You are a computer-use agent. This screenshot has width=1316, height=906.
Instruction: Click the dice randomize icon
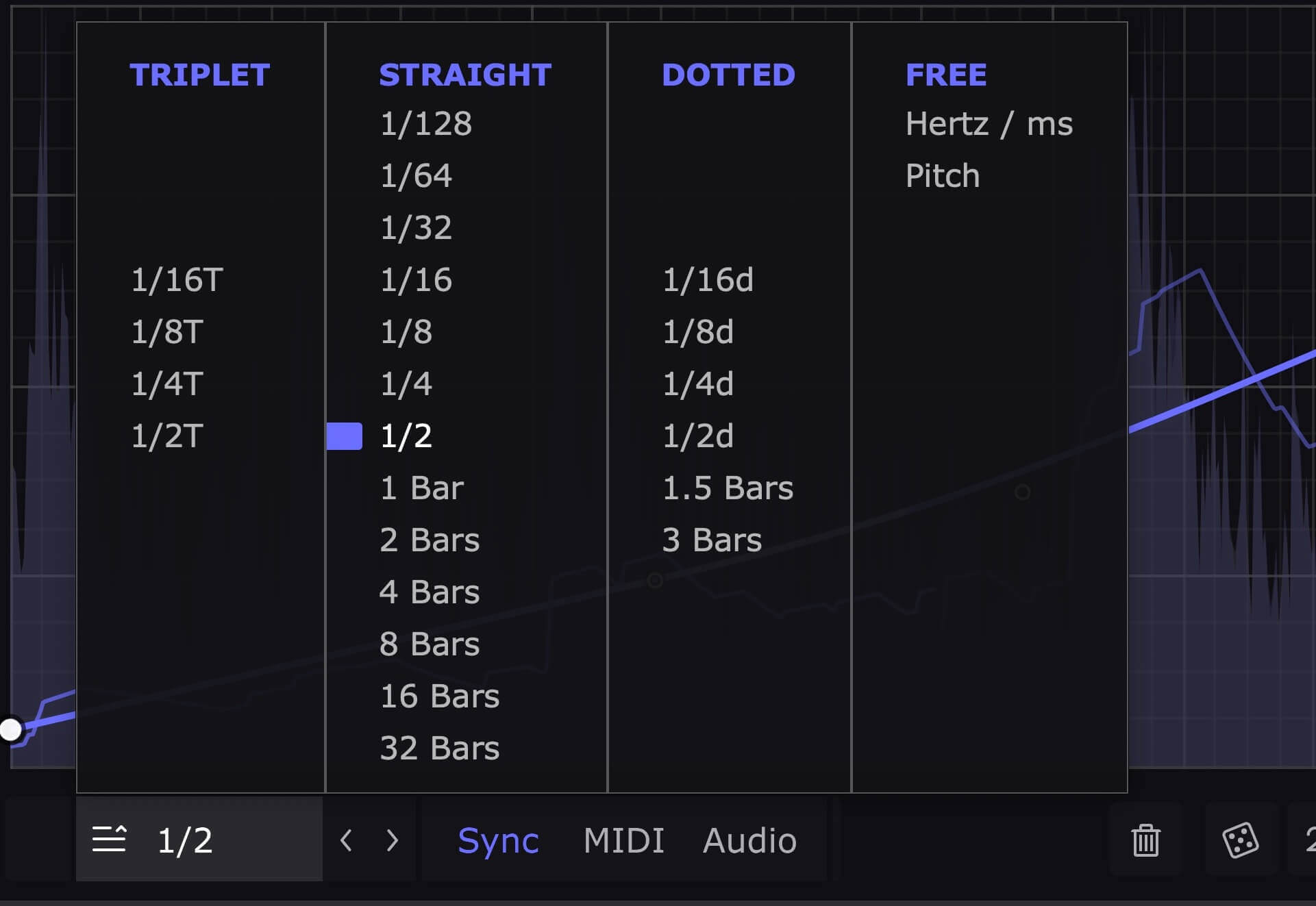pos(1240,840)
